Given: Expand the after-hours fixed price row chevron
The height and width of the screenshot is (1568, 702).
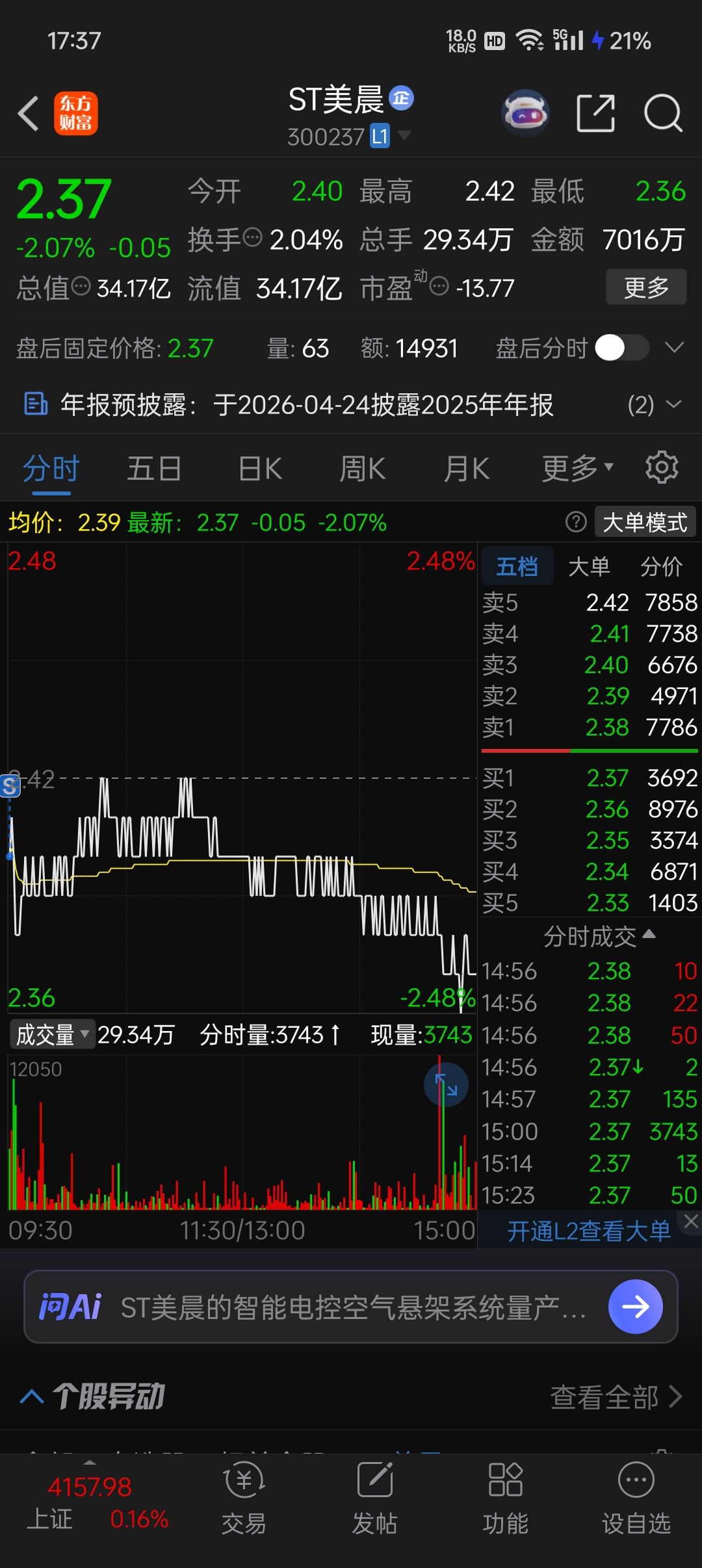Looking at the screenshot, I should click(x=675, y=347).
